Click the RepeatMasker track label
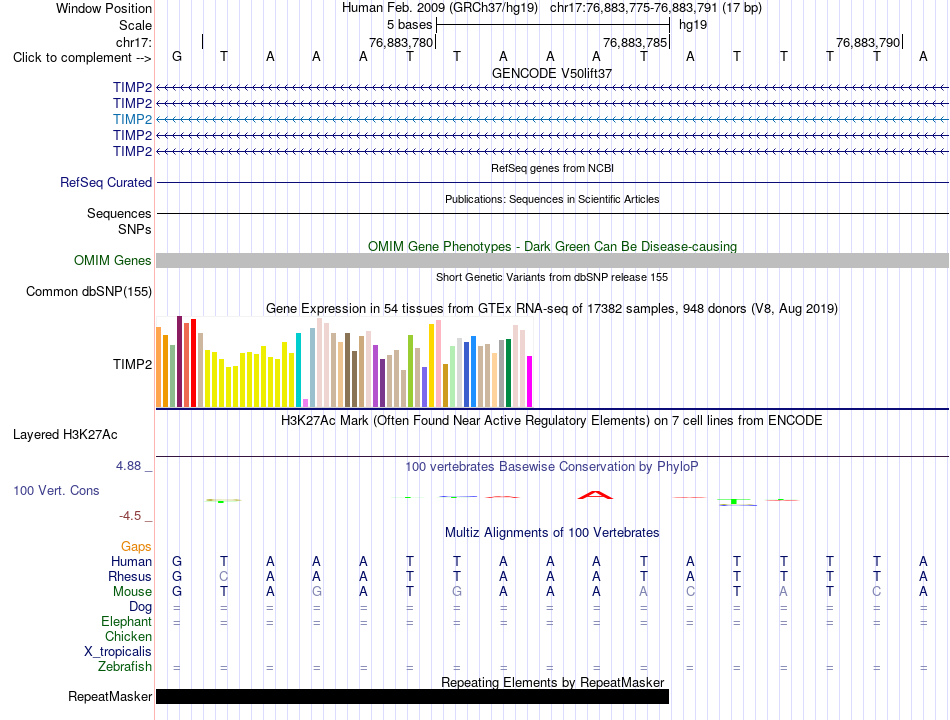Screen dimensions: 950x720 click(x=110, y=697)
